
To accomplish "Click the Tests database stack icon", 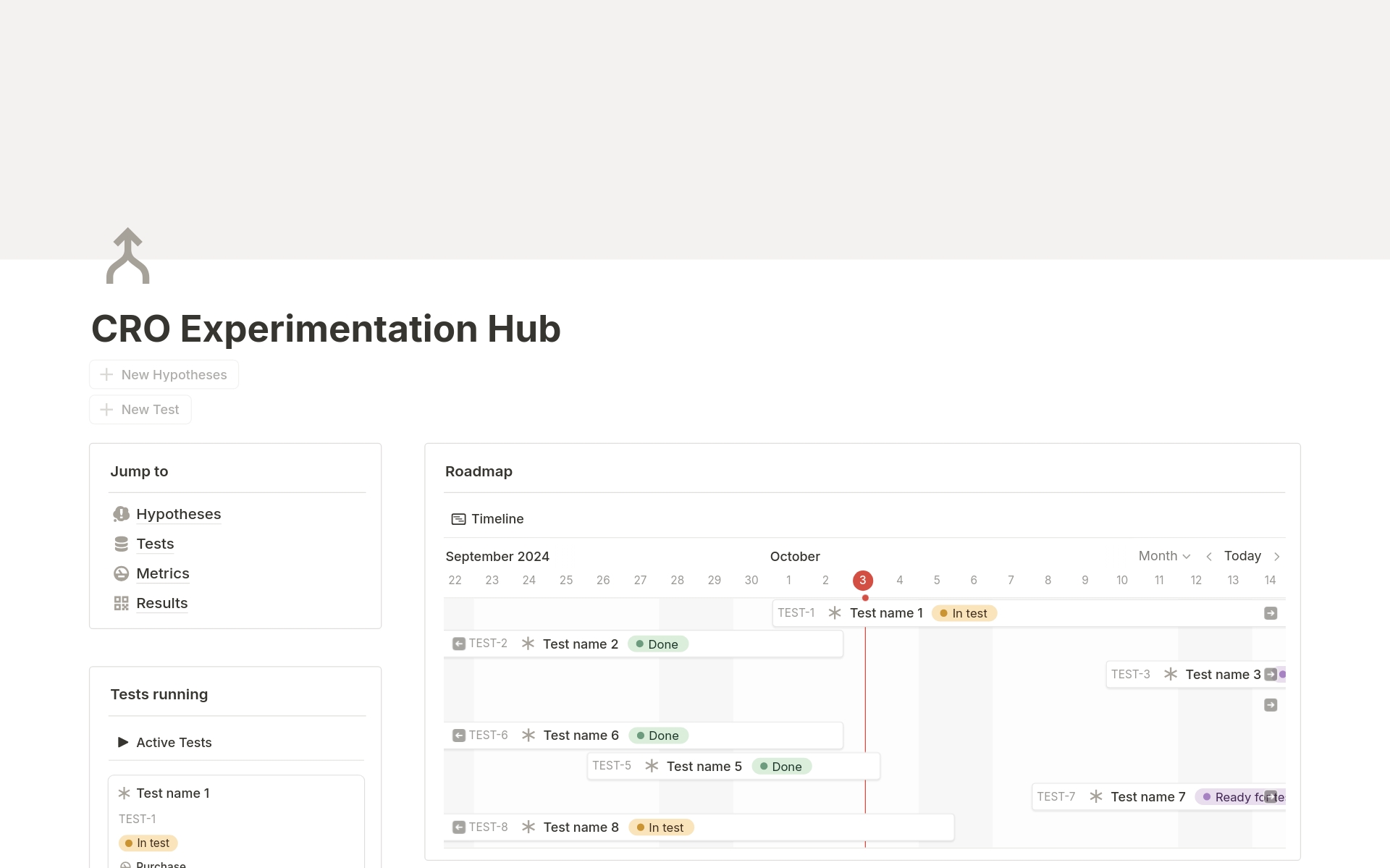I will point(121,544).
